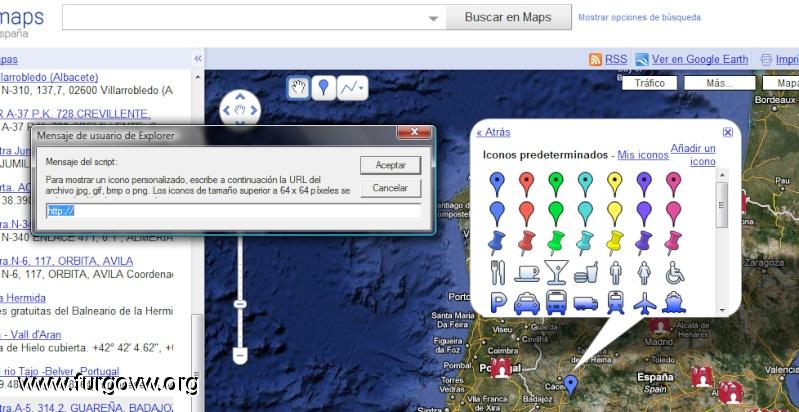Open the N-6, 117, ORBITA, AVILA entry
799x412 pixels.
66,261
